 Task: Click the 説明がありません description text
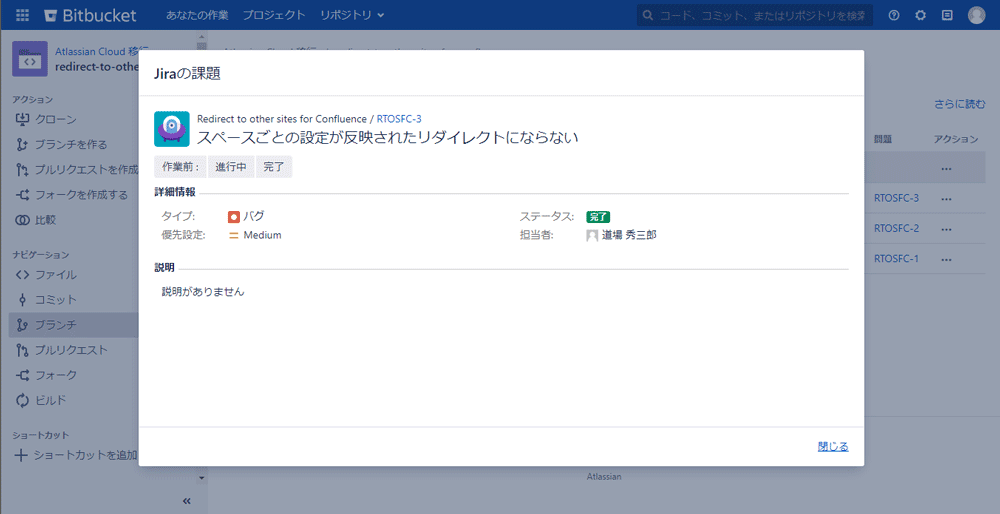[203, 292]
